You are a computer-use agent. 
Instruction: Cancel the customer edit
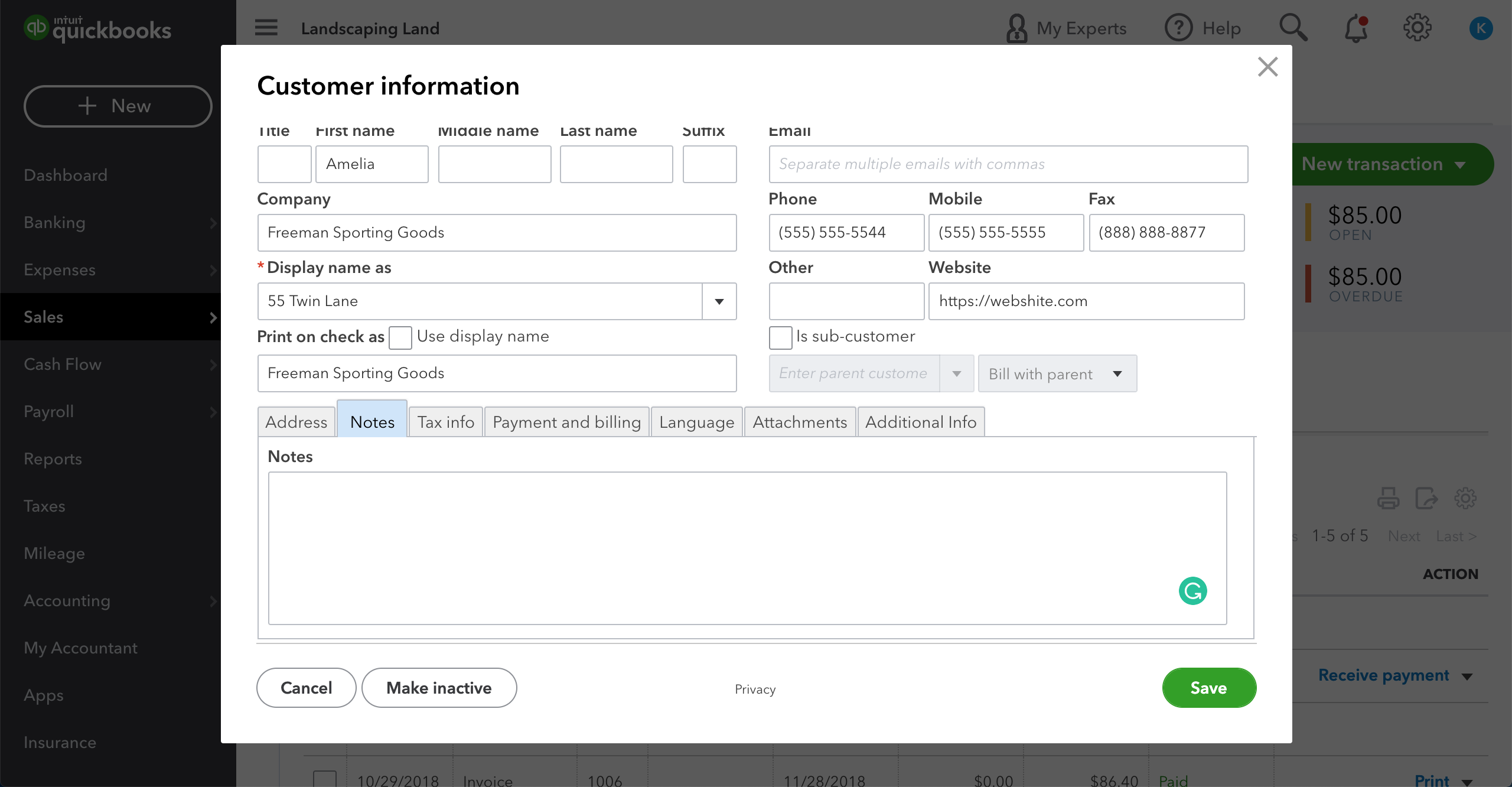(x=306, y=688)
